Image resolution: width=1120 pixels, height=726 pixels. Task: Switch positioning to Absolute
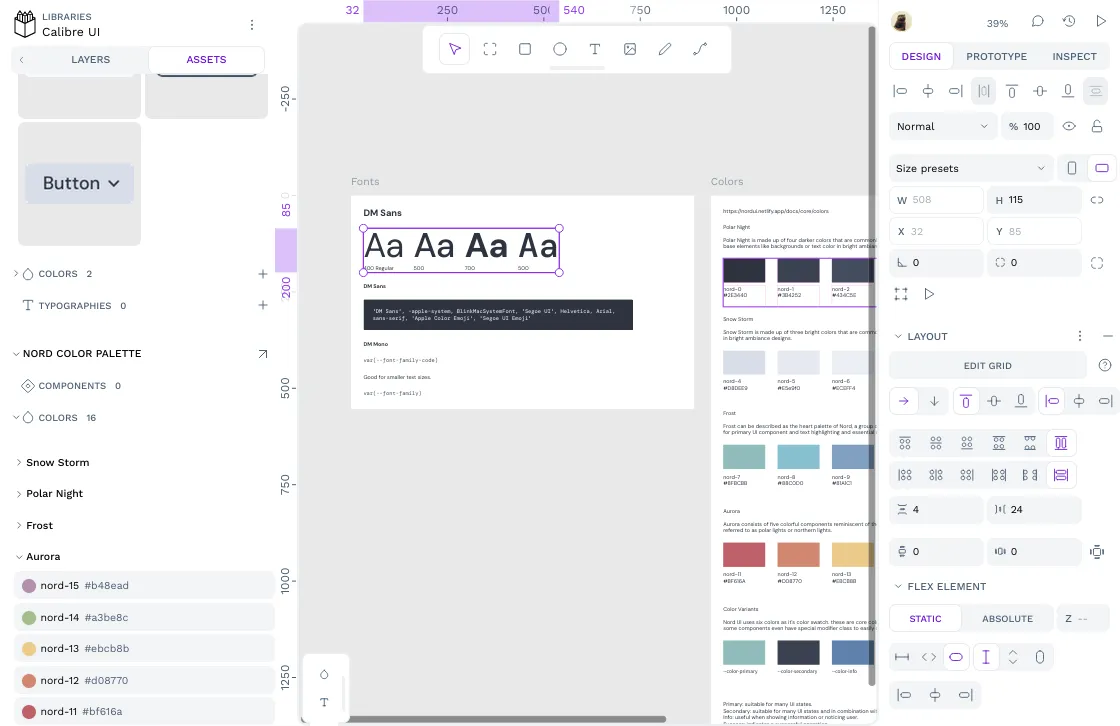(x=1007, y=618)
